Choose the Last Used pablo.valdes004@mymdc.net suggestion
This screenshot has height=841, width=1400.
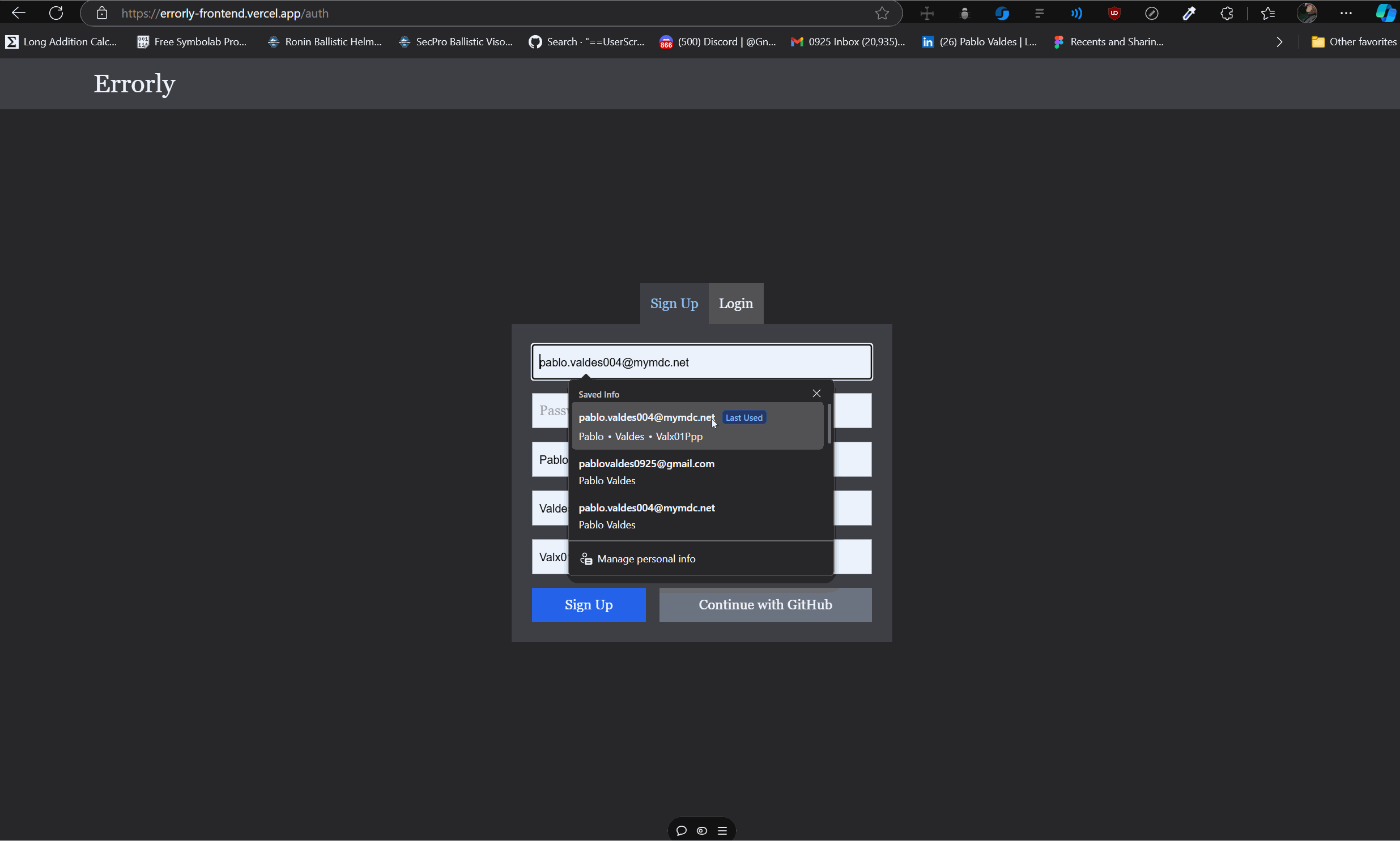[x=697, y=426]
